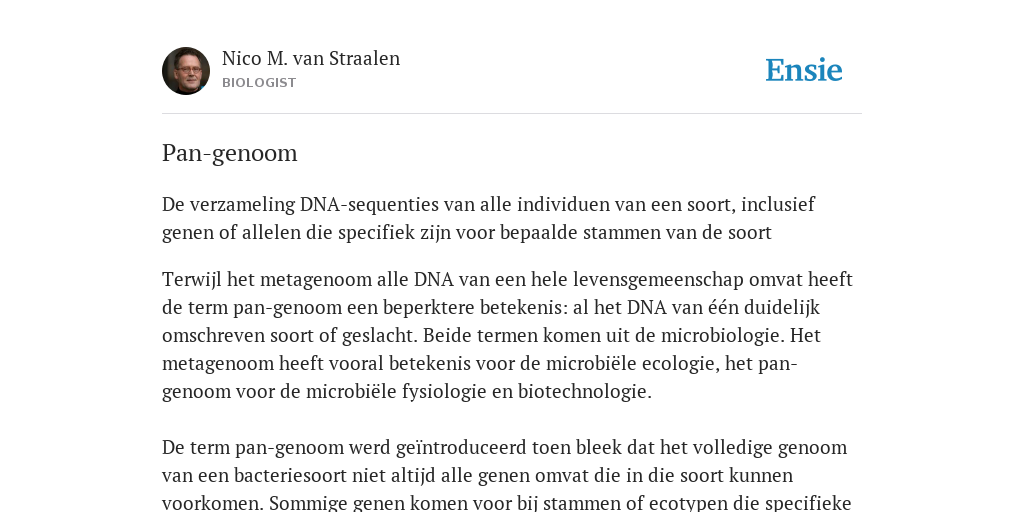Image resolution: width=1024 pixels, height=512 pixels.
Task: Select the Pan-genoom article heading
Action: (x=230, y=153)
